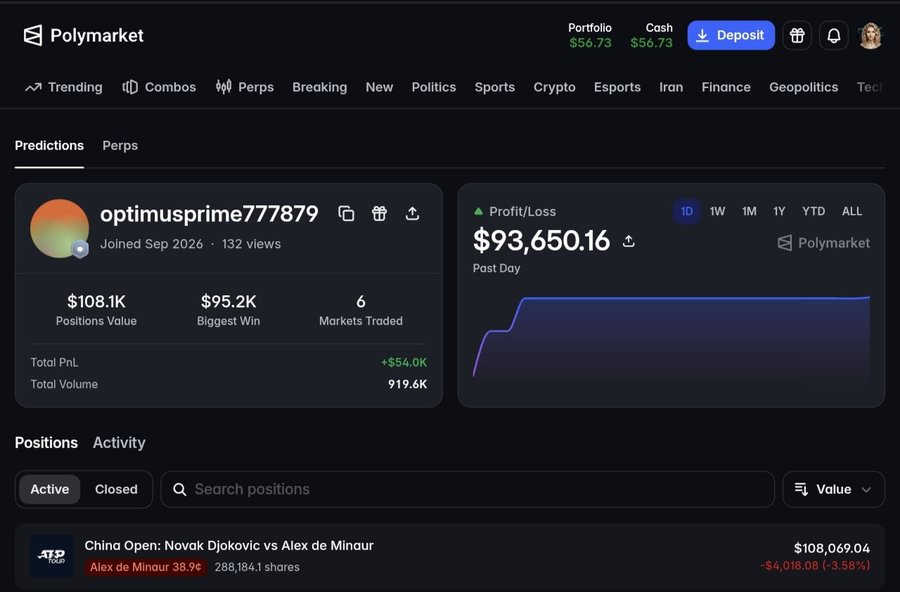Open Finance category
Image resolution: width=900 pixels, height=592 pixels.
point(726,87)
